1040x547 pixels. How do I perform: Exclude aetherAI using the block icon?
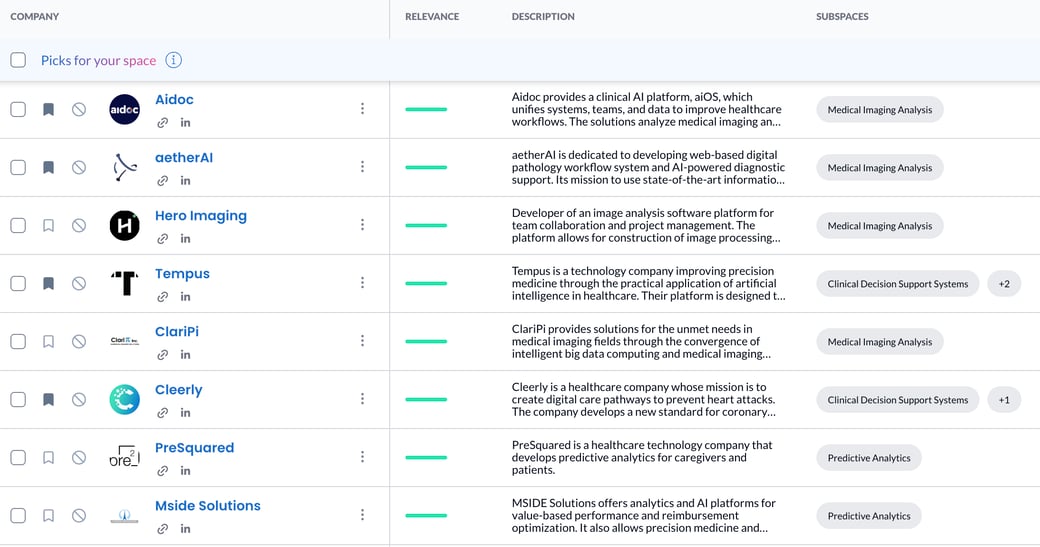[79, 167]
